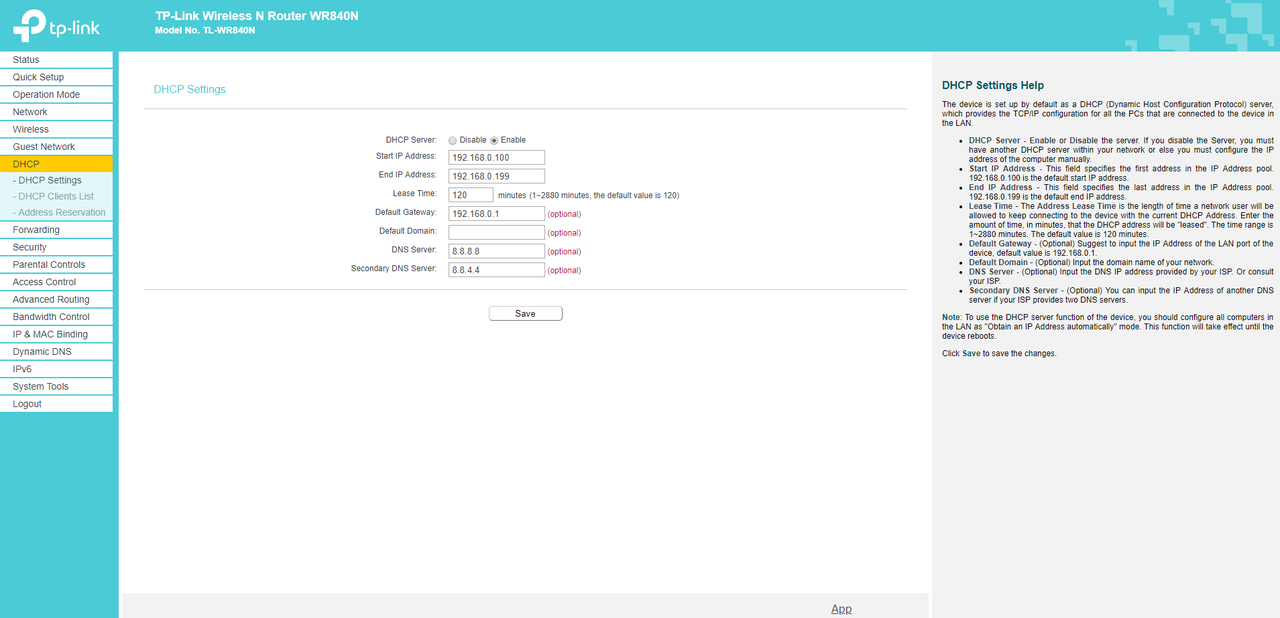Image resolution: width=1280 pixels, height=618 pixels.
Task: Focus the Lease Time input box
Action: pyautogui.click(x=470, y=195)
